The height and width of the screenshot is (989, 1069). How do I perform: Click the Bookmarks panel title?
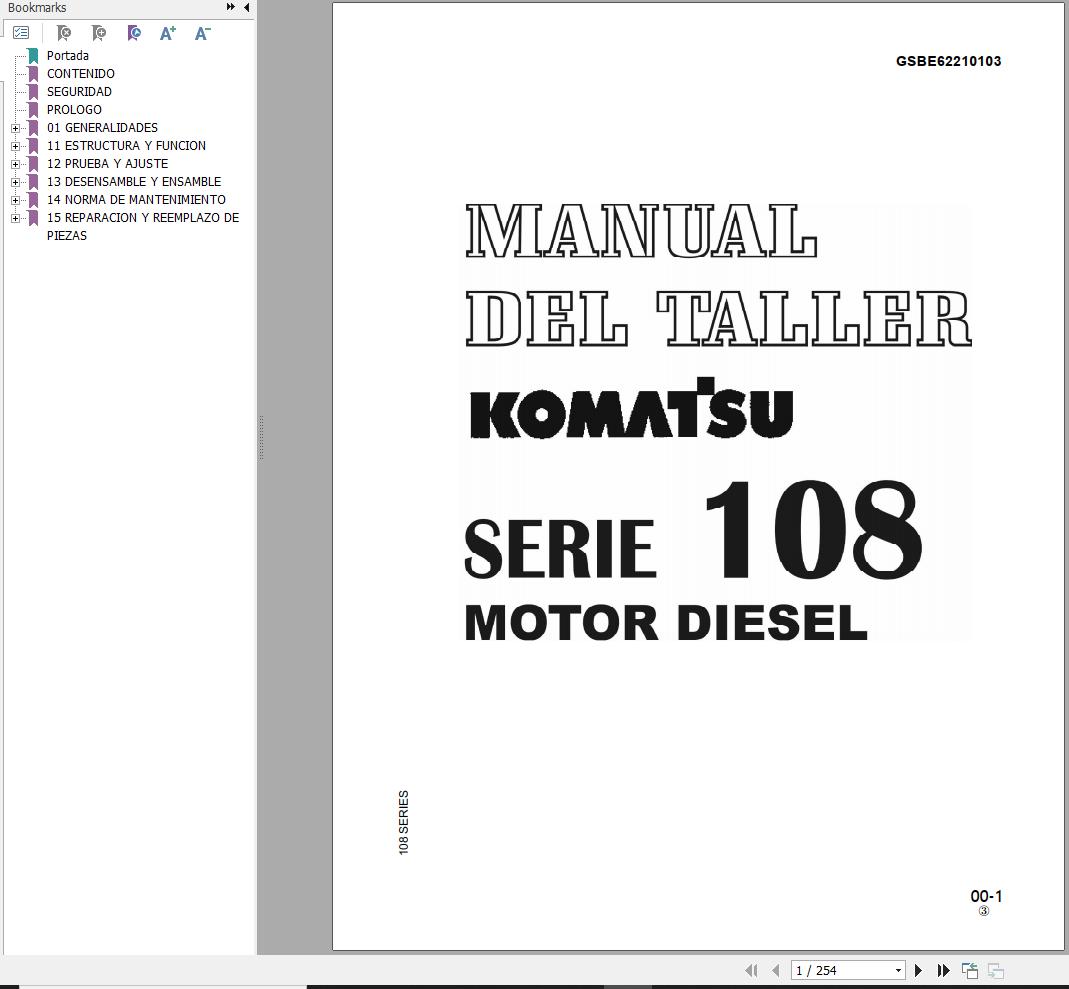click(x=37, y=7)
